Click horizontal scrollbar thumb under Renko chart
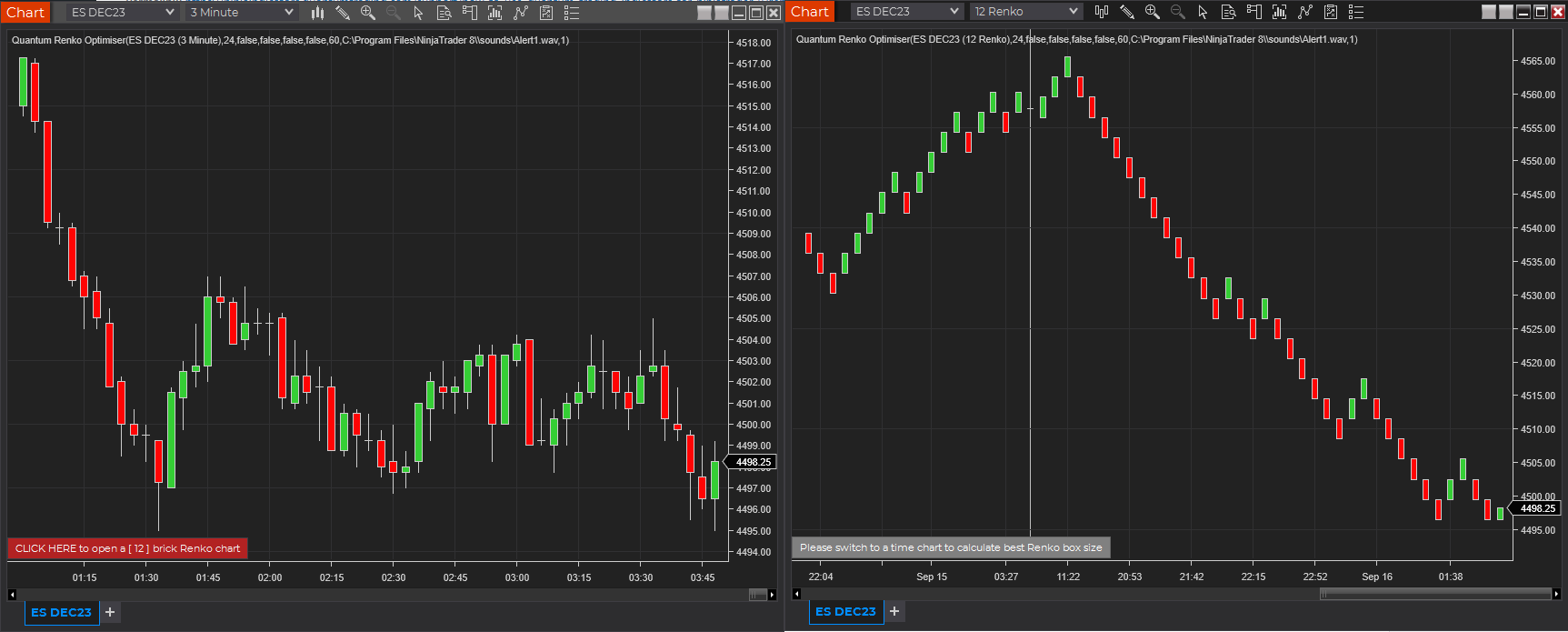1568x632 pixels. [x=1435, y=594]
